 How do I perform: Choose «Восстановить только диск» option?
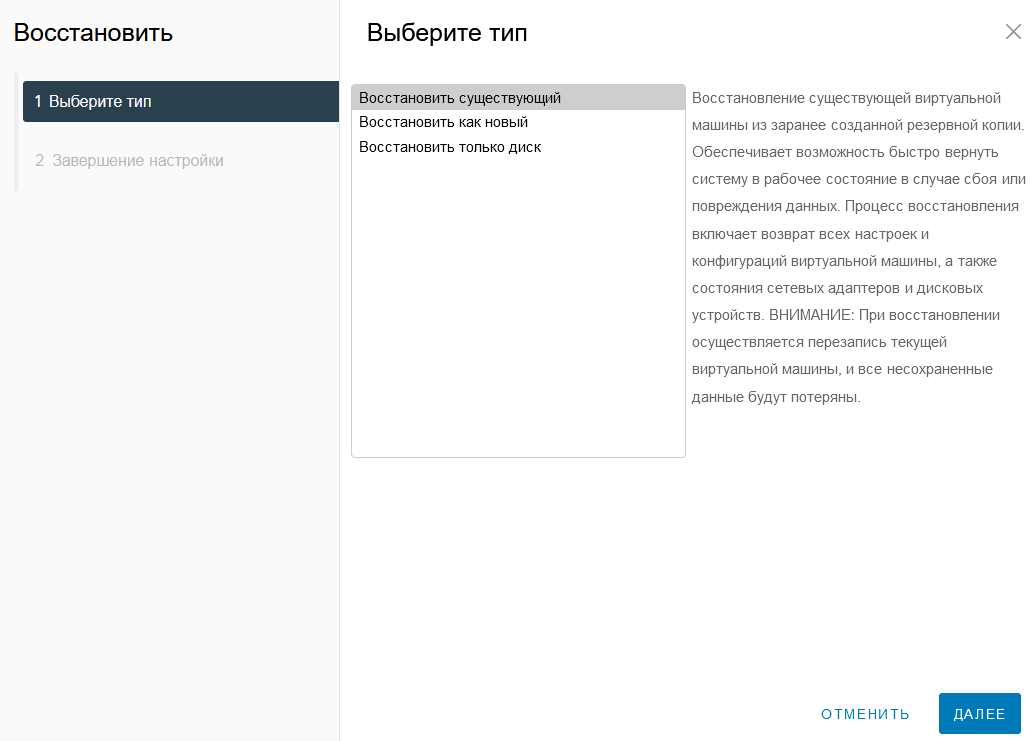(518, 147)
